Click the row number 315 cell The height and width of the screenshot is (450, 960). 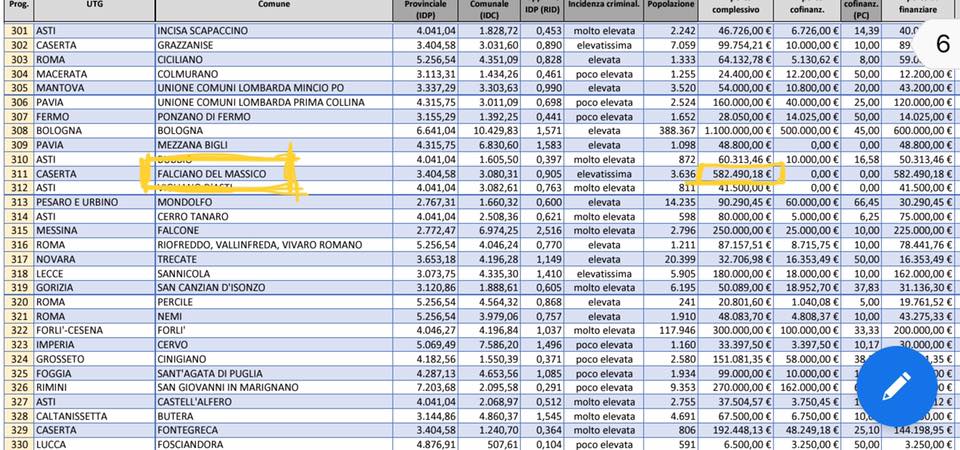[x=18, y=231]
